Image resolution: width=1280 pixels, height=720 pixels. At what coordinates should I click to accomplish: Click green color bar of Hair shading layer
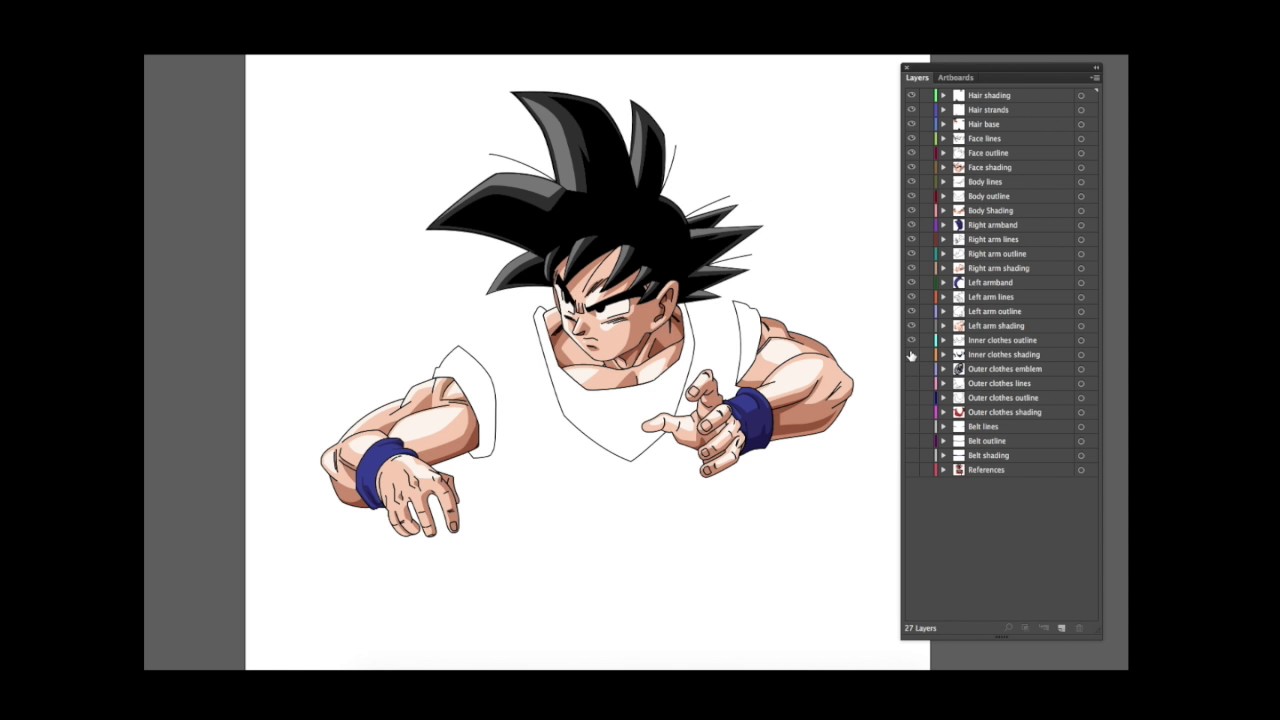936,96
